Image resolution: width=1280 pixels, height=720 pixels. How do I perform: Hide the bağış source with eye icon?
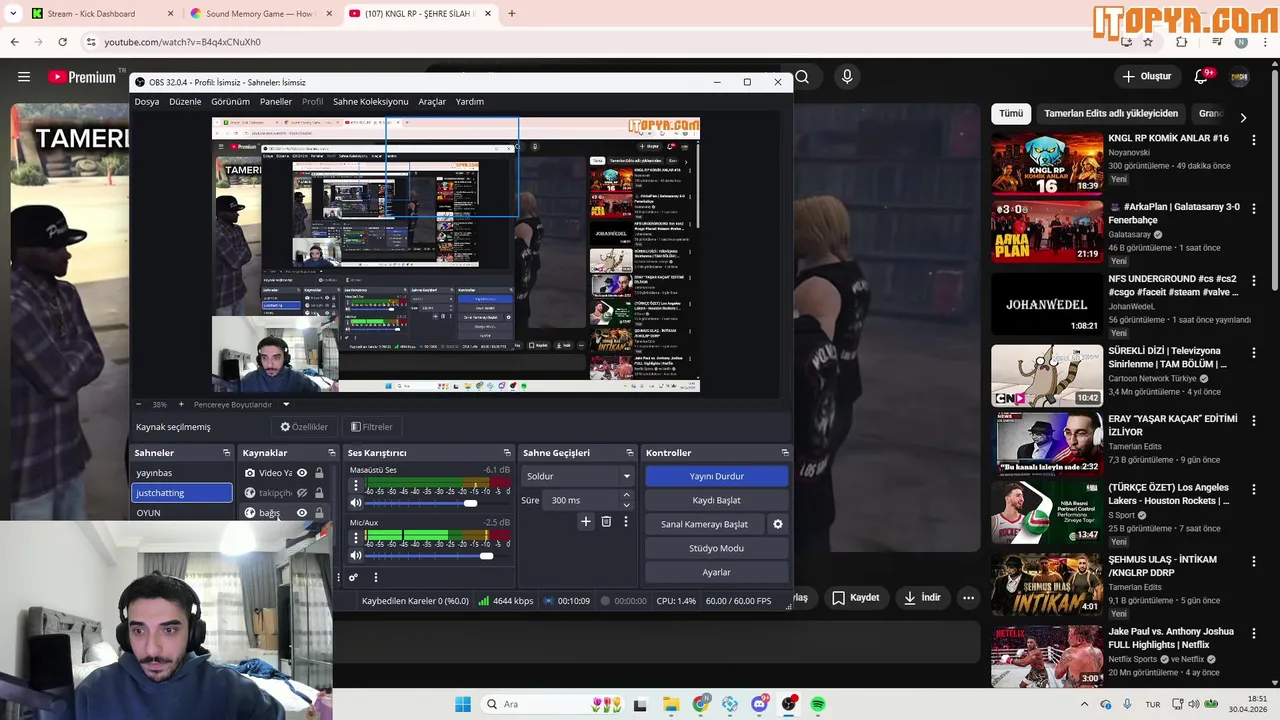(302, 513)
